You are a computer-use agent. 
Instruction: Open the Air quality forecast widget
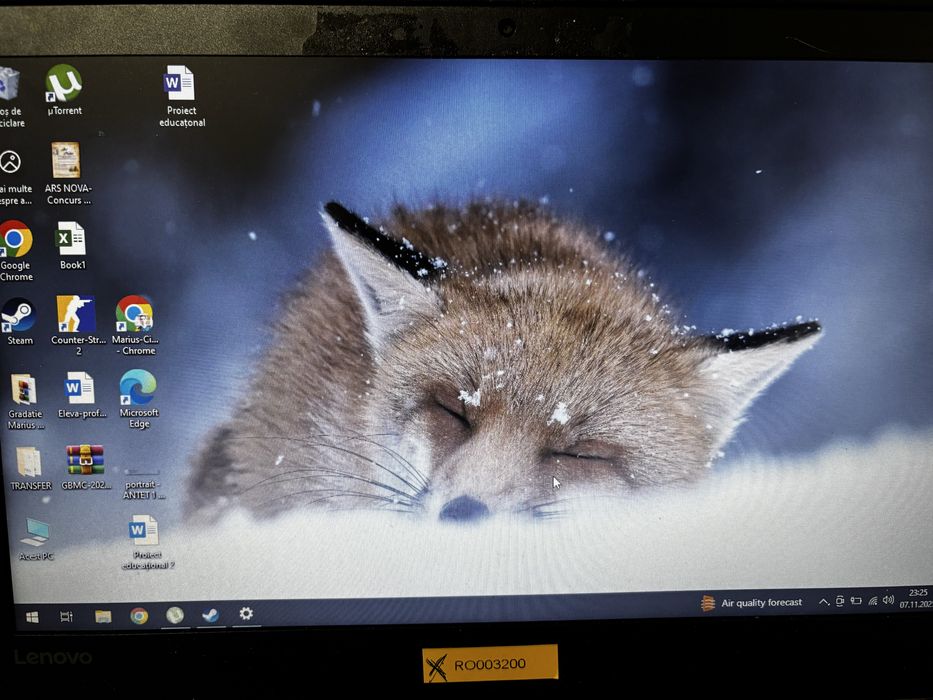tap(752, 603)
